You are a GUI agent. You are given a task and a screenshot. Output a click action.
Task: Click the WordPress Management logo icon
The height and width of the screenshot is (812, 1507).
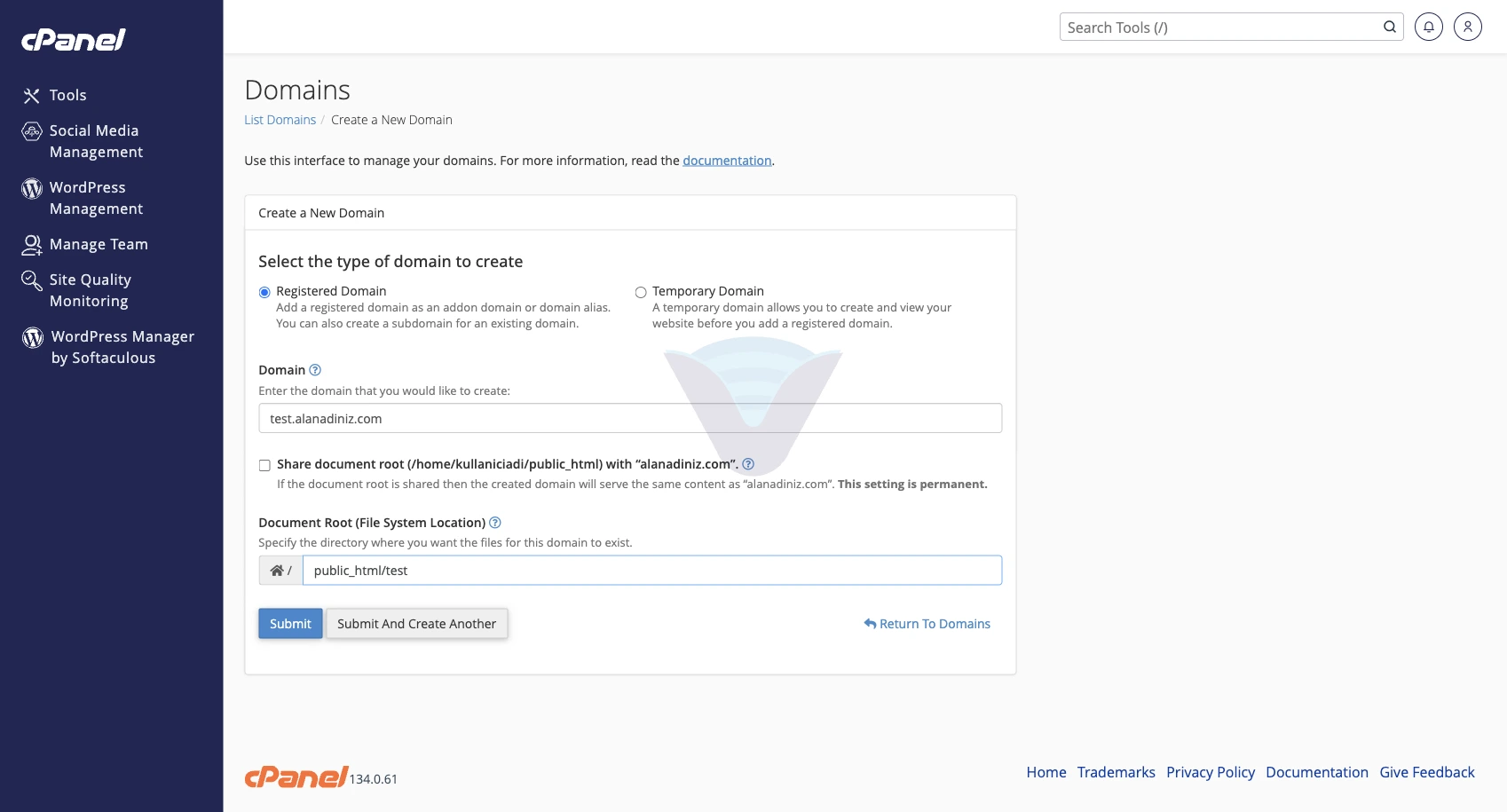[x=32, y=188]
